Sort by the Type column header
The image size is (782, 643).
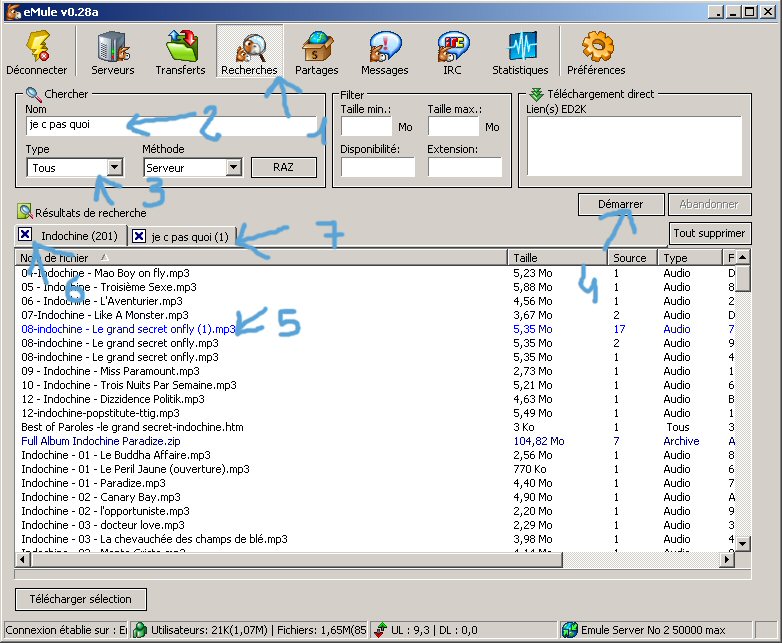[x=690, y=257]
